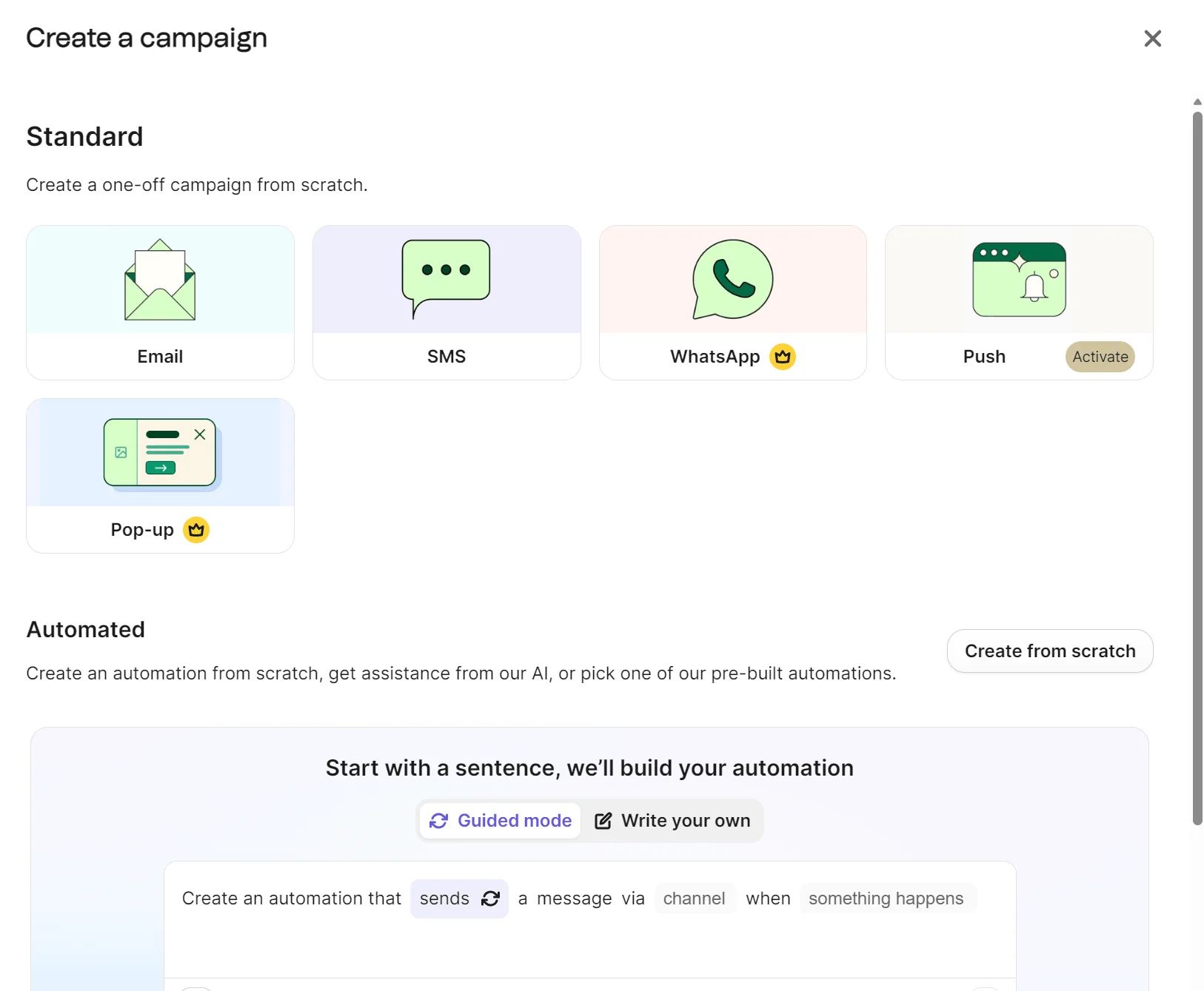Click 'Start with a sentence' automation heading
Screen dimensions: 1204x991
pos(589,768)
